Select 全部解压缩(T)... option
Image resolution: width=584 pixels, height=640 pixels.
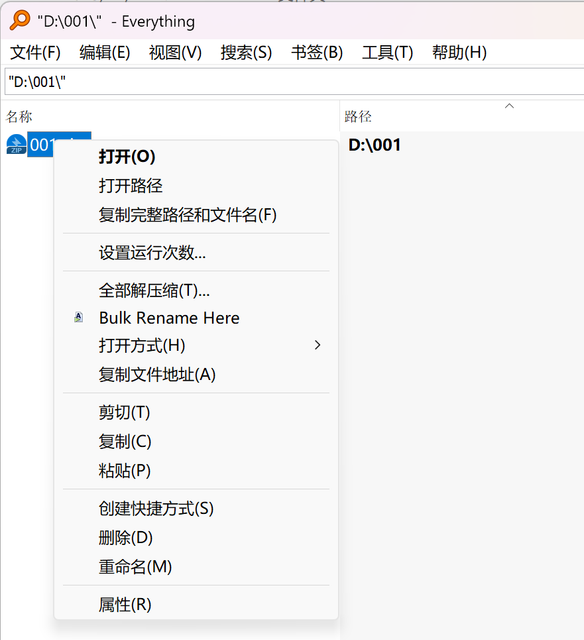196,290
